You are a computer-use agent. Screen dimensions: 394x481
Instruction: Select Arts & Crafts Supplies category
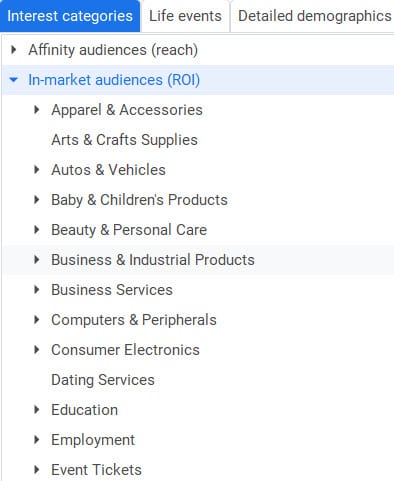124,140
